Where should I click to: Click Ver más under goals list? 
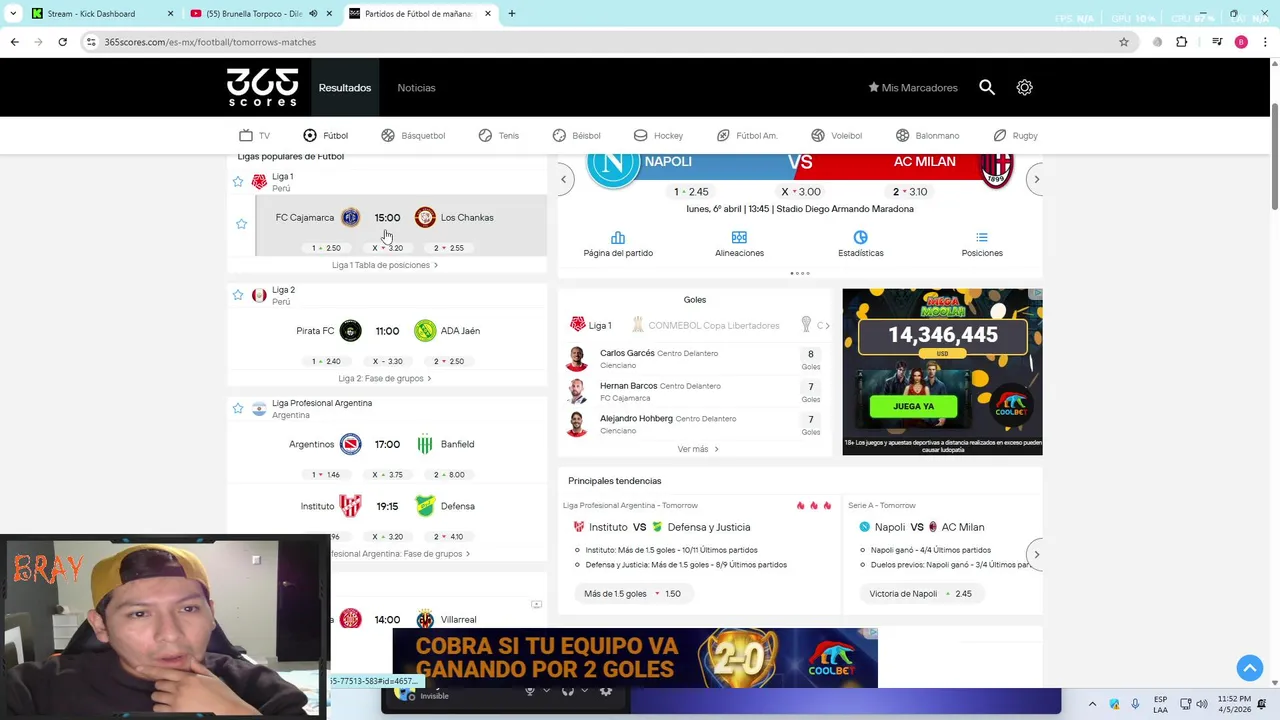coord(697,449)
